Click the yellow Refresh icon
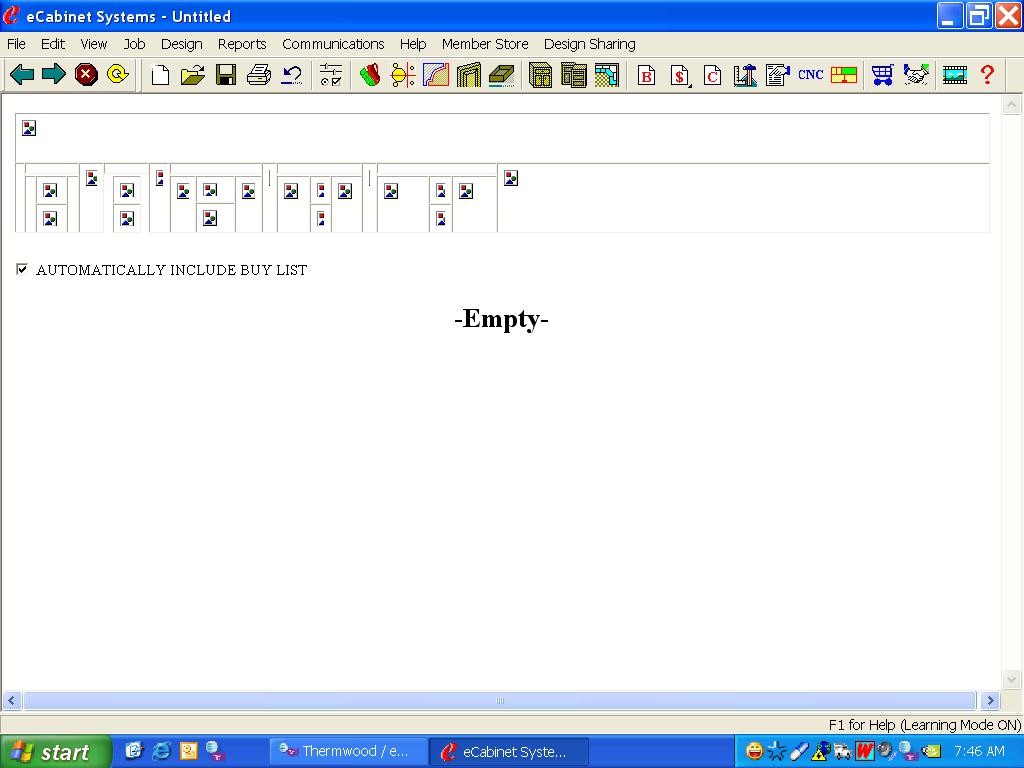This screenshot has height=768, width=1024. pyautogui.click(x=118, y=74)
